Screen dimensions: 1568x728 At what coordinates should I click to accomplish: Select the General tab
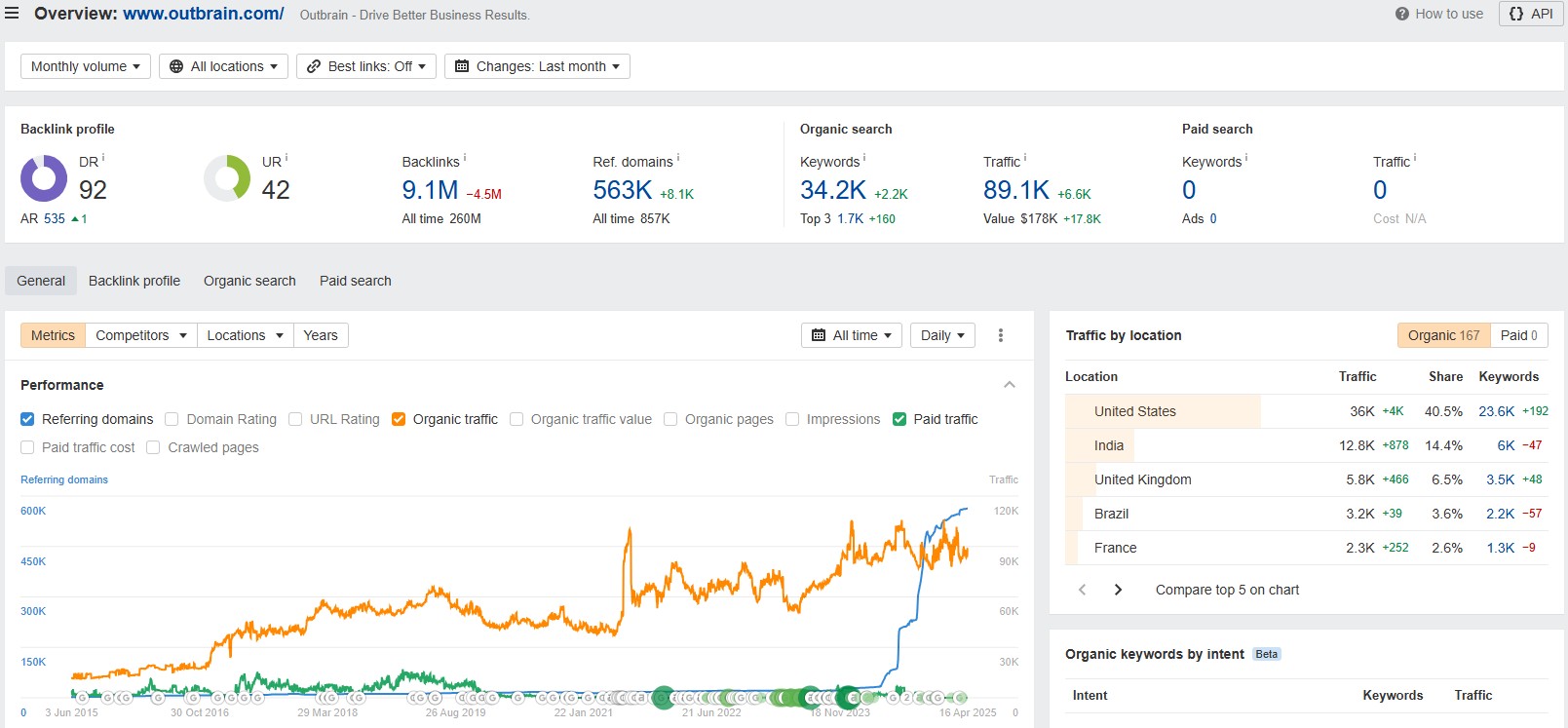click(41, 281)
